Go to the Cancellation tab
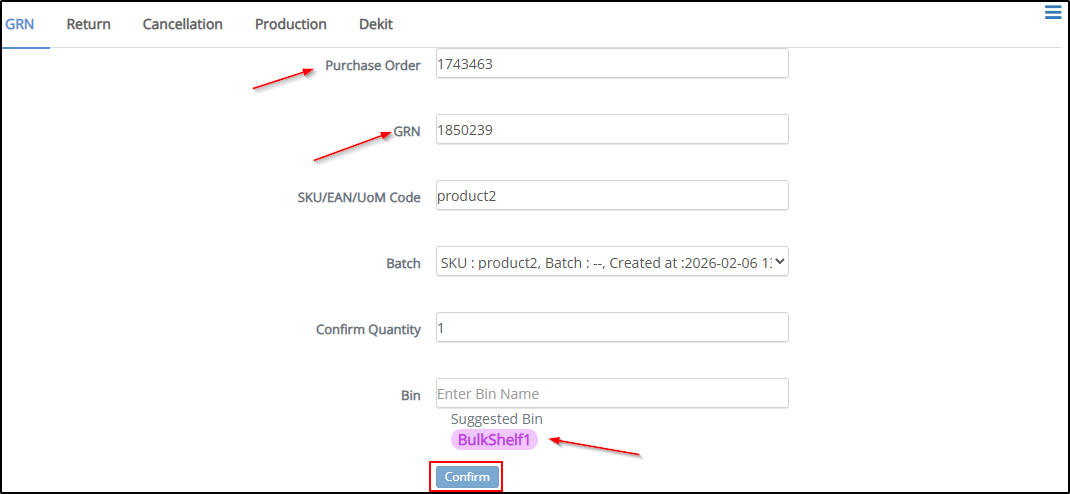Image resolution: width=1070 pixels, height=494 pixels. pyautogui.click(x=182, y=24)
